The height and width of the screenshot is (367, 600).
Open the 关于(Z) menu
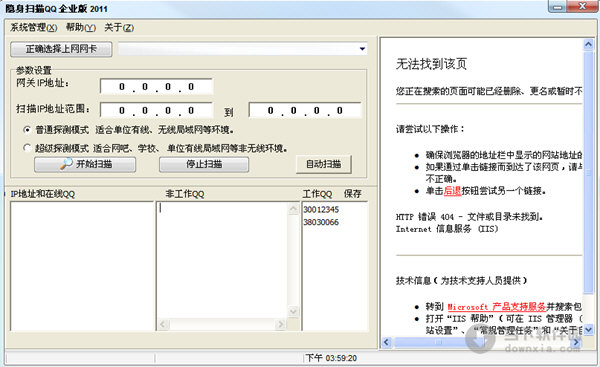tap(119, 28)
